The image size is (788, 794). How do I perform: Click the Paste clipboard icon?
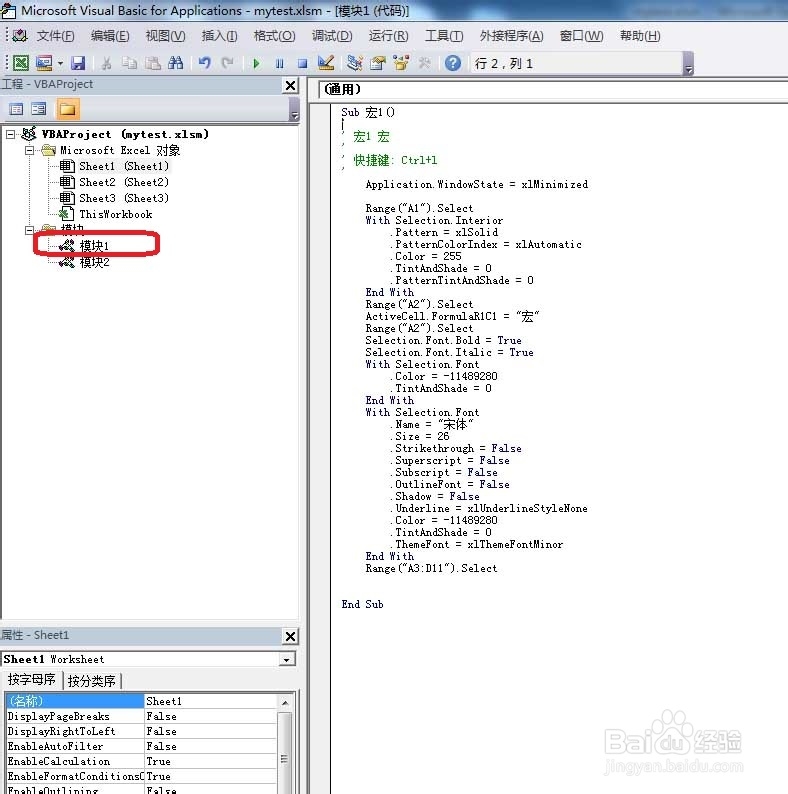pos(152,63)
